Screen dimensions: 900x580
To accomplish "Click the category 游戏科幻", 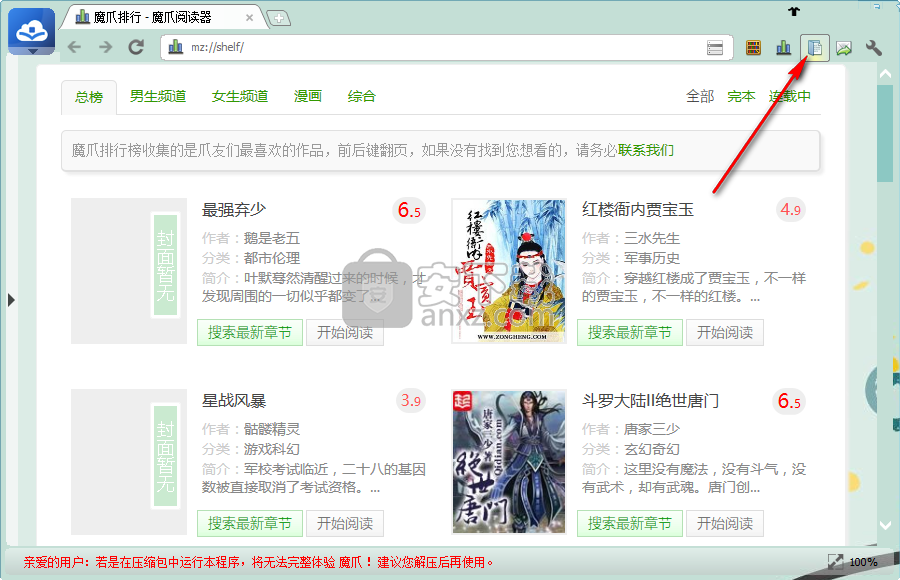I will coord(272,449).
